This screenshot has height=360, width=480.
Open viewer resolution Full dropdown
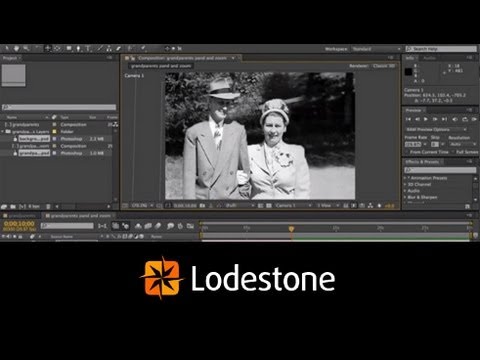pos(240,206)
